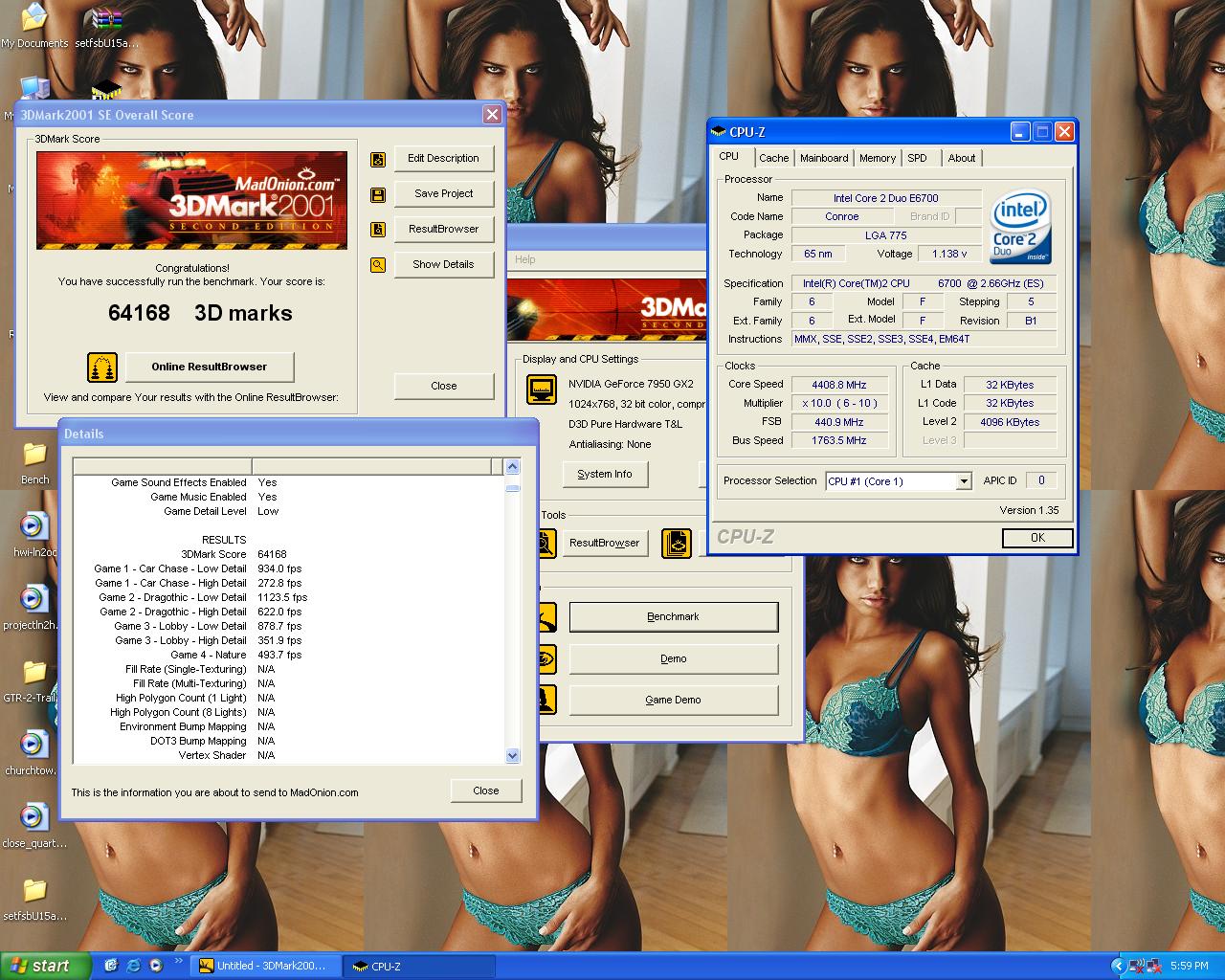Click the yellow icon beside Benchmark button

pos(546,617)
